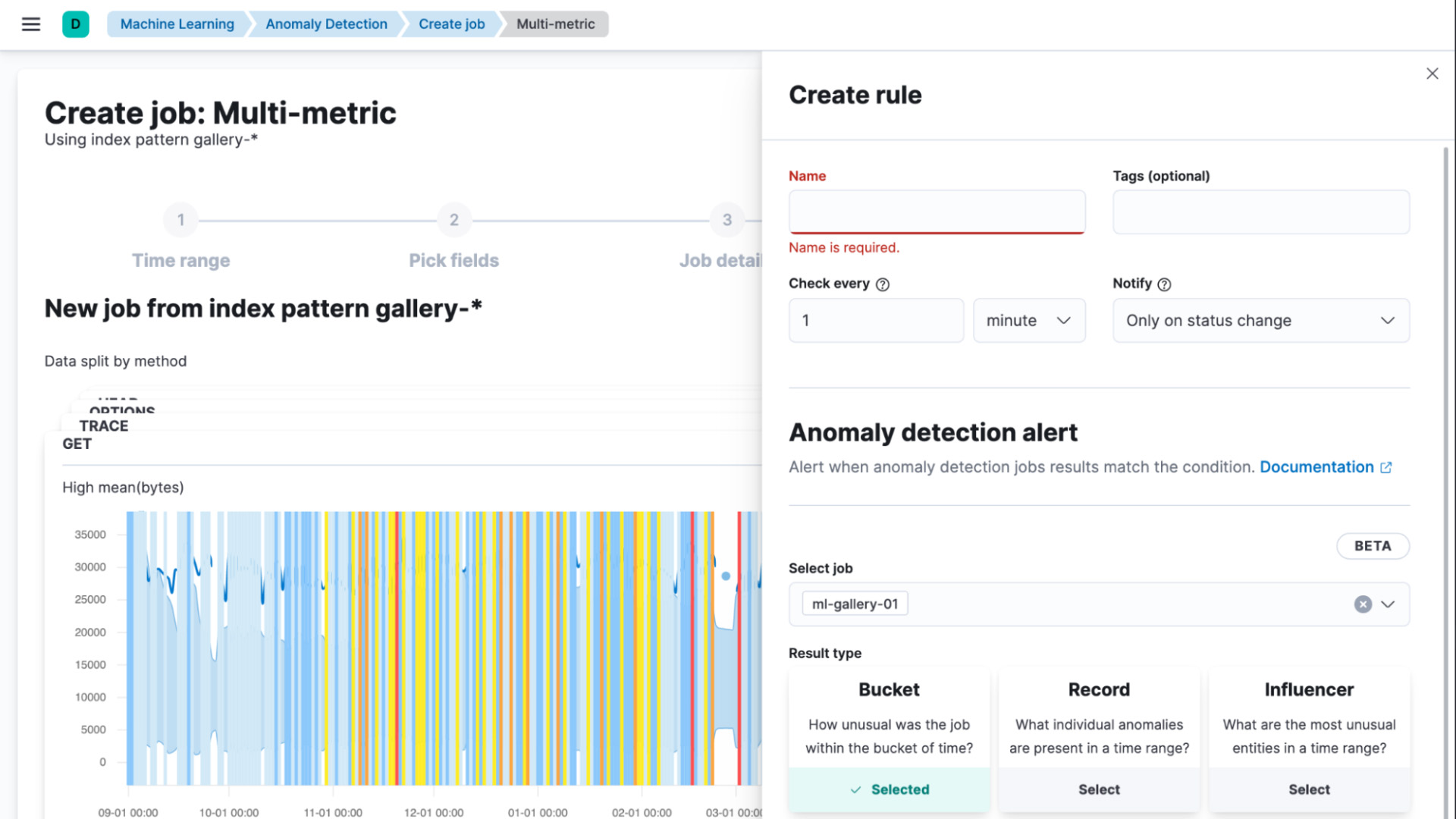This screenshot has height=819, width=1456.
Task: Click the anomaly chart near the highlighted dot
Action: 726,576
